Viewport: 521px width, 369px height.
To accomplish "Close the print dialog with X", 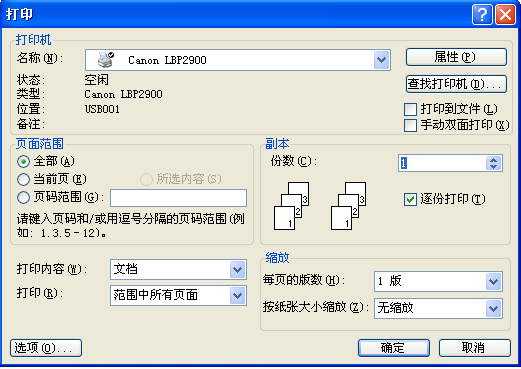I will (x=505, y=15).
